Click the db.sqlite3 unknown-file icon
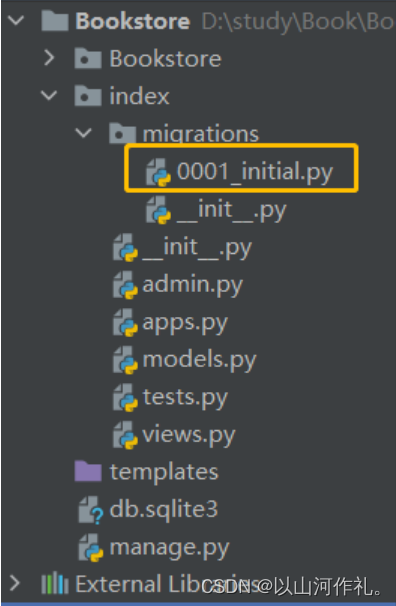This screenshot has width=396, height=606. click(91, 510)
